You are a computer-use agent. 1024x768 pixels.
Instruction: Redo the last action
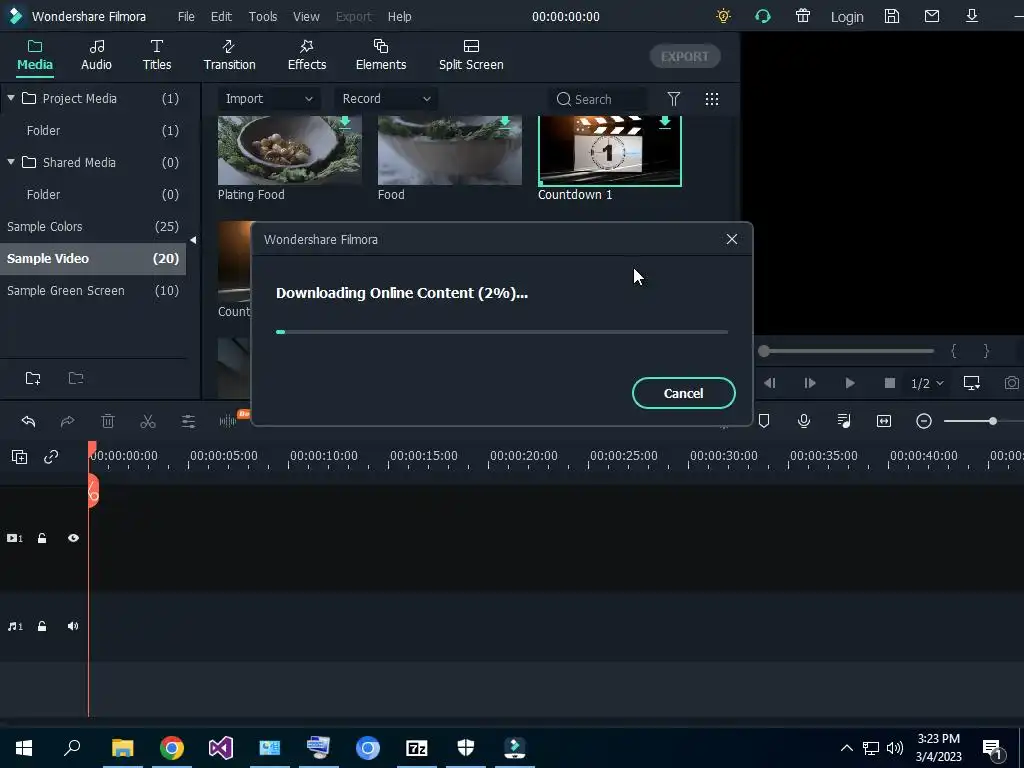[x=67, y=421]
